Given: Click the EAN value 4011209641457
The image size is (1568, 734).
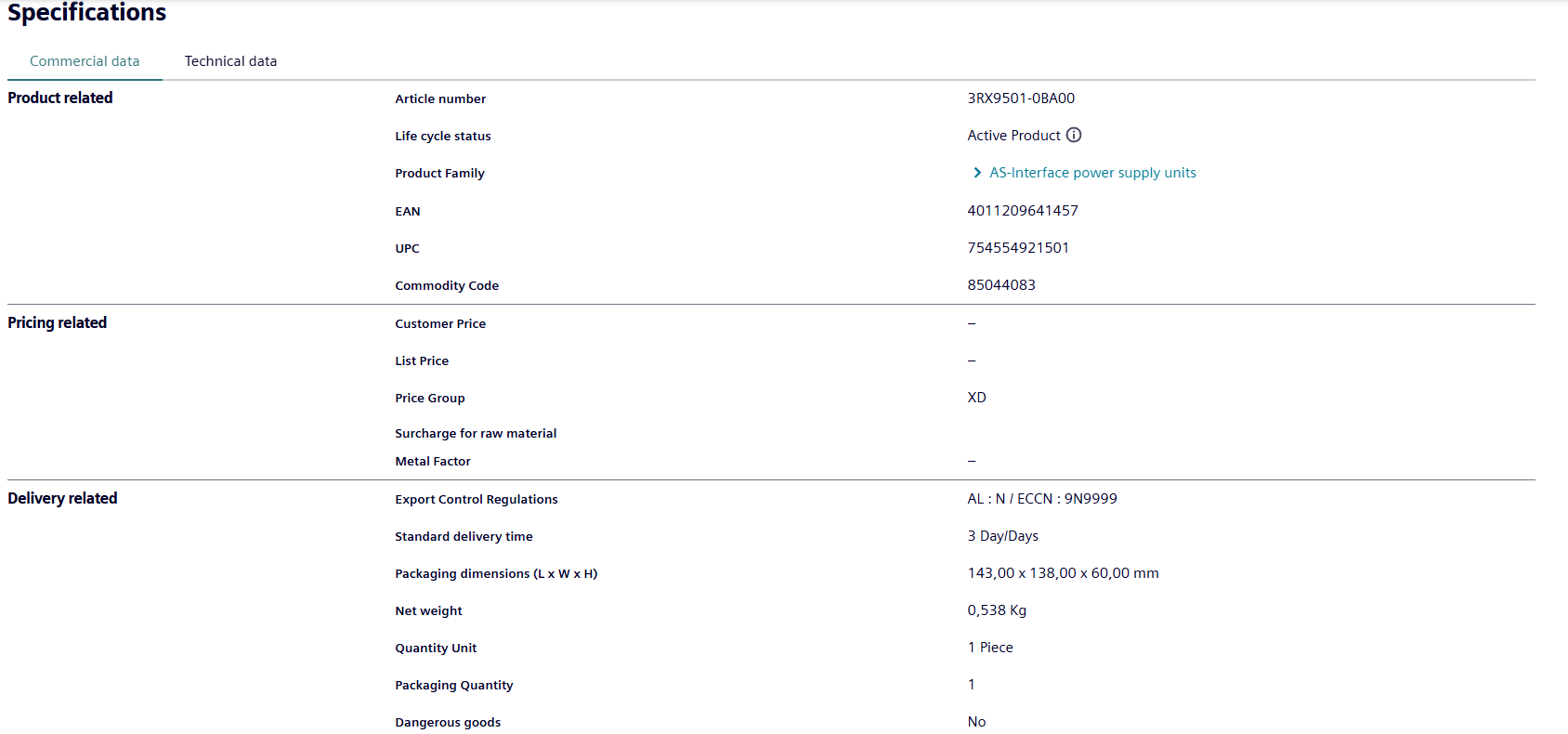Looking at the screenshot, I should 1023,211.
